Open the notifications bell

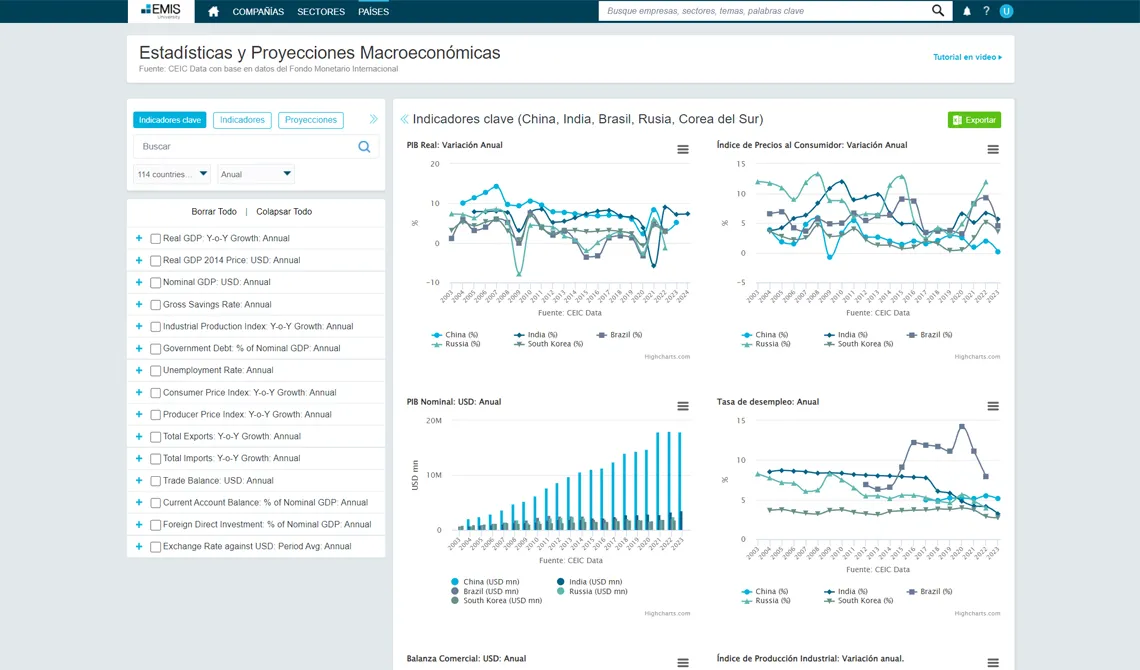pos(967,11)
